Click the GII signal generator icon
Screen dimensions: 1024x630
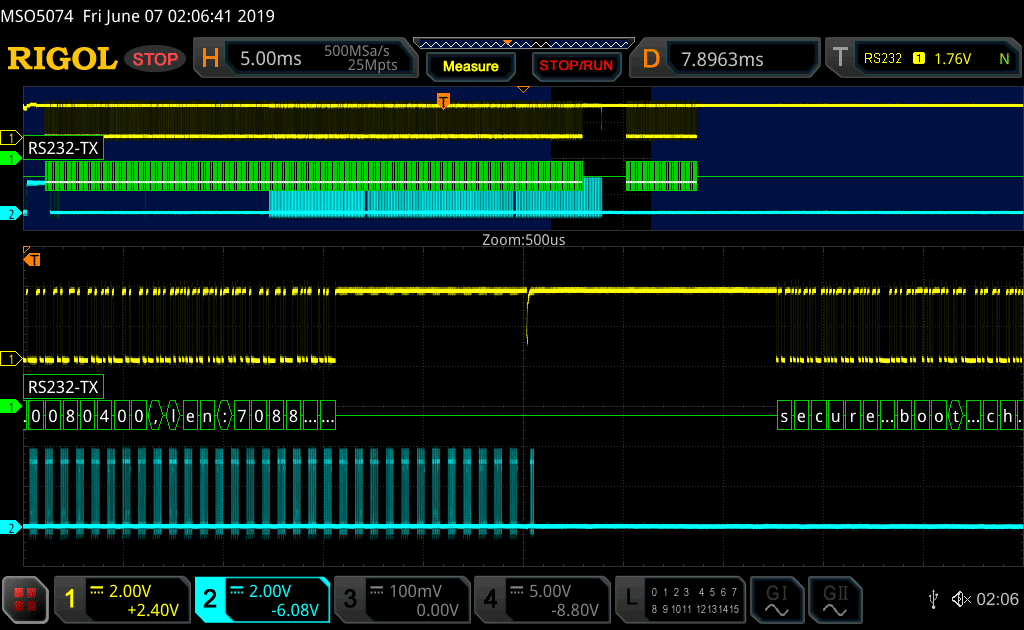tap(835, 599)
